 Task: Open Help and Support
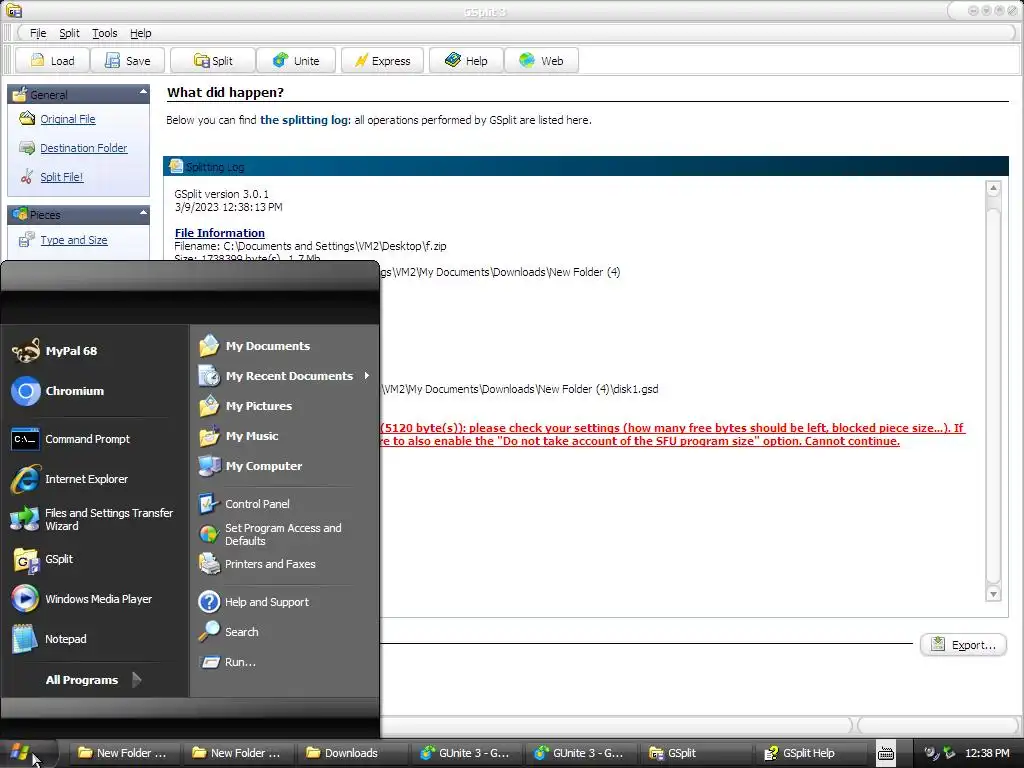pyautogui.click(x=285, y=602)
